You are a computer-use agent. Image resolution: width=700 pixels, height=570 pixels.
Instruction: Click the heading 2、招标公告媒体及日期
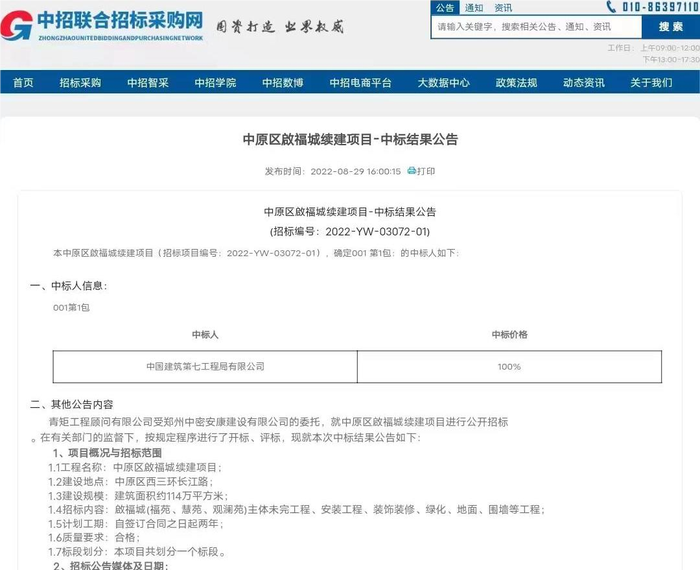click(111, 566)
